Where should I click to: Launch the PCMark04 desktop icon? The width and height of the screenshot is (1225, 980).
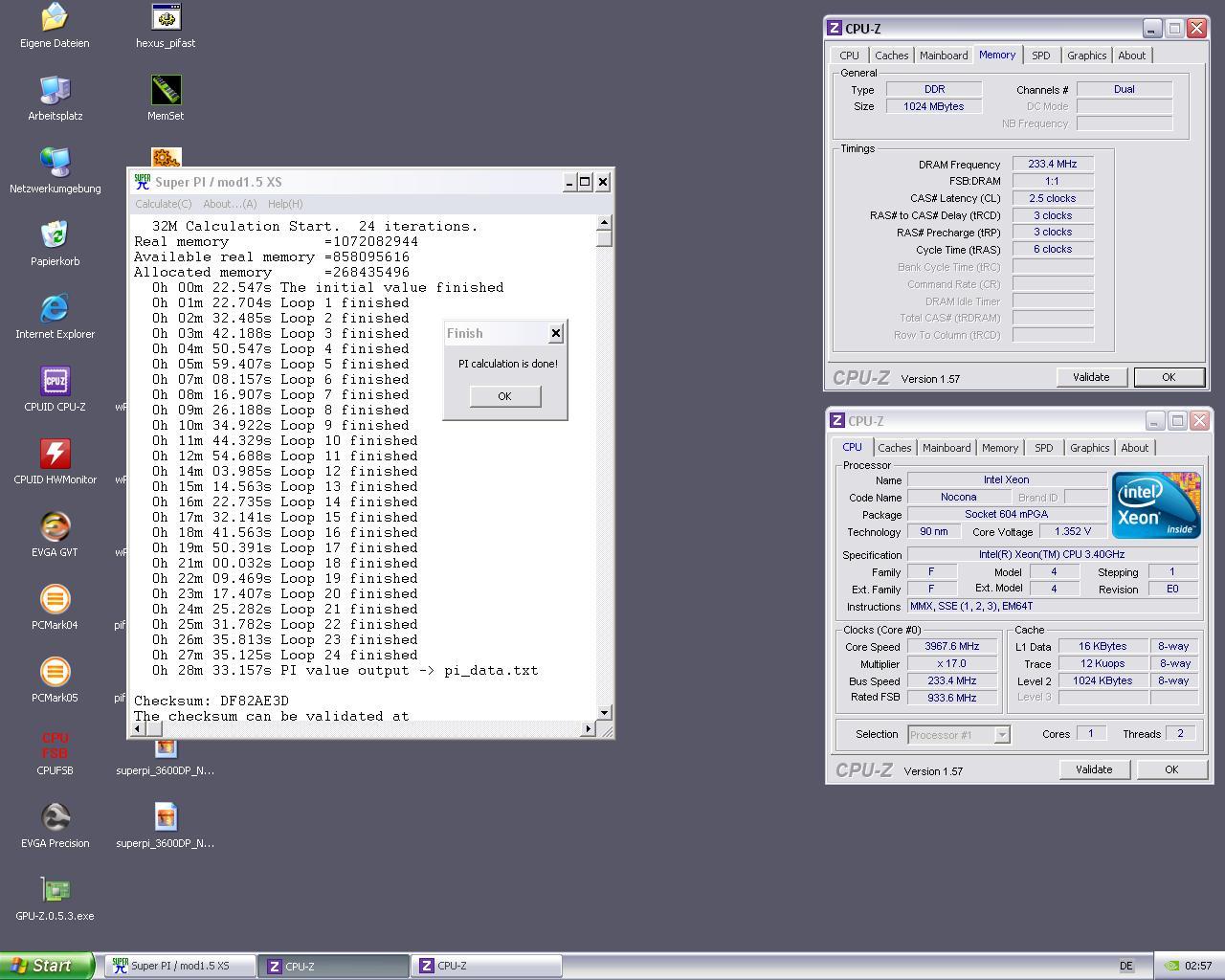coord(55,599)
